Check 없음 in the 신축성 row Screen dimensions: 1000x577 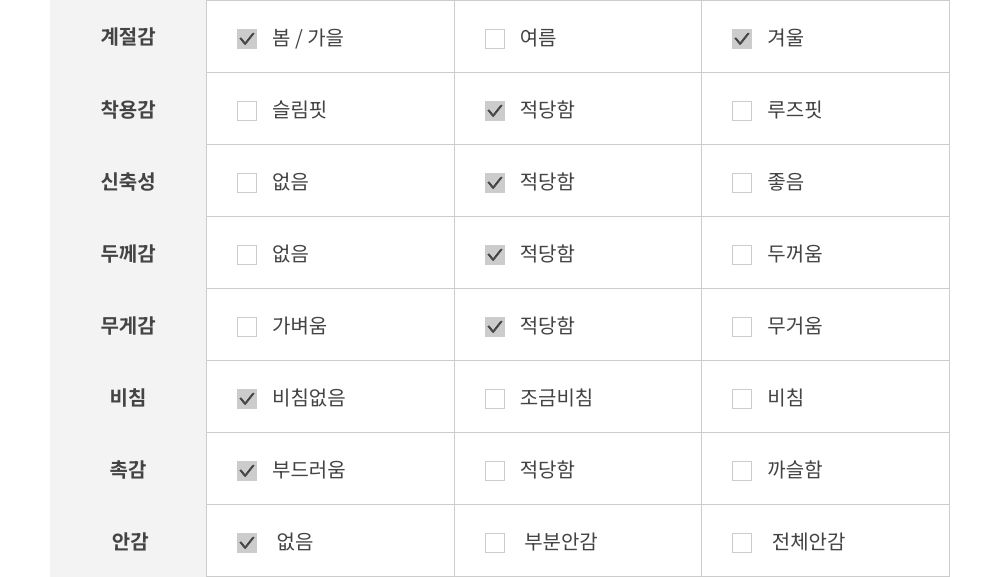[x=247, y=183]
